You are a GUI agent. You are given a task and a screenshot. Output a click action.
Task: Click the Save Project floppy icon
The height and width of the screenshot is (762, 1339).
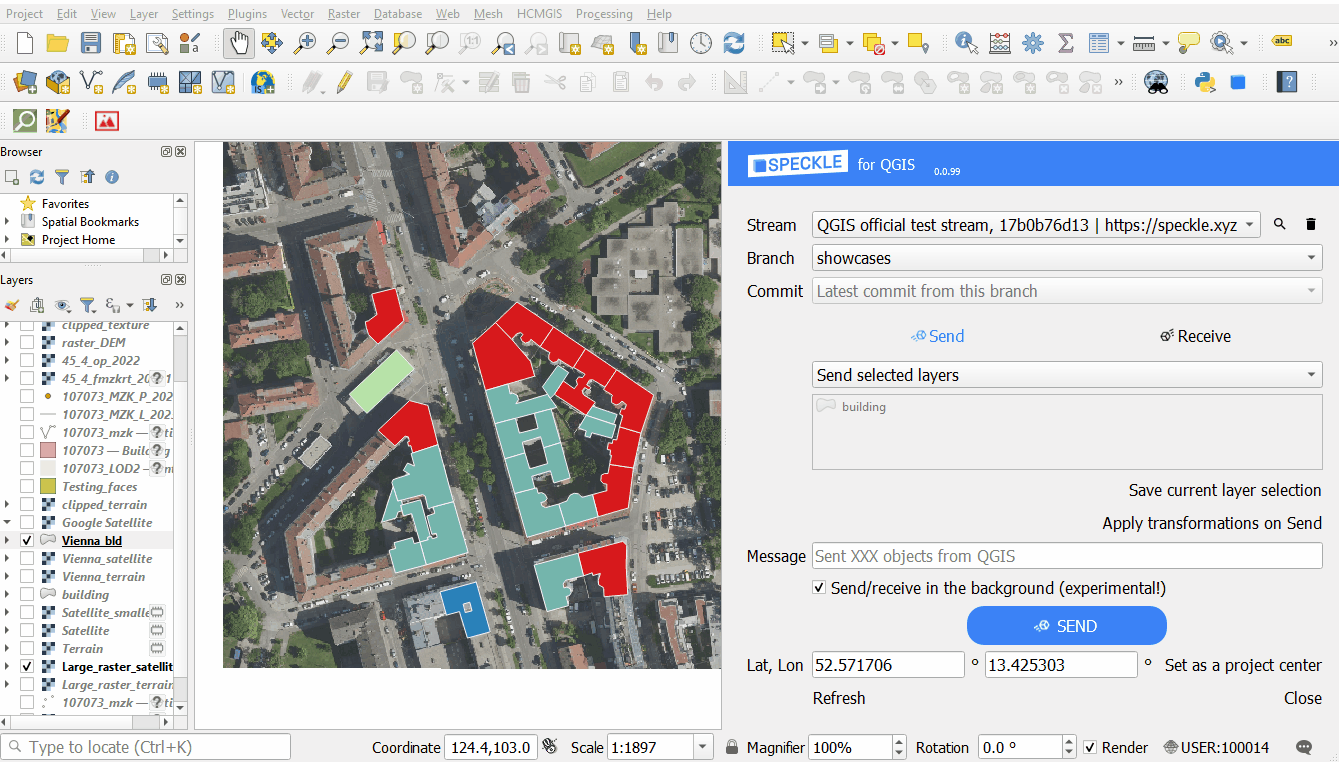(91, 43)
